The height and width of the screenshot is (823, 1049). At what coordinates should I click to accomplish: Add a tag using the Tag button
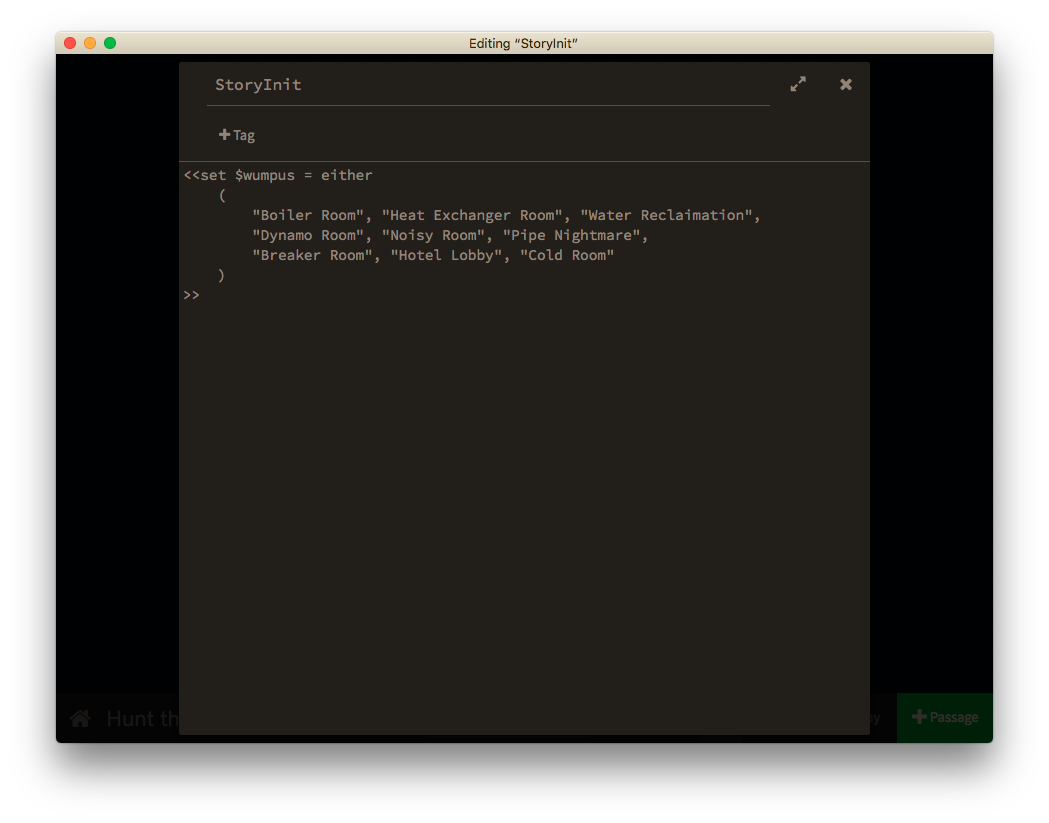[x=236, y=134]
